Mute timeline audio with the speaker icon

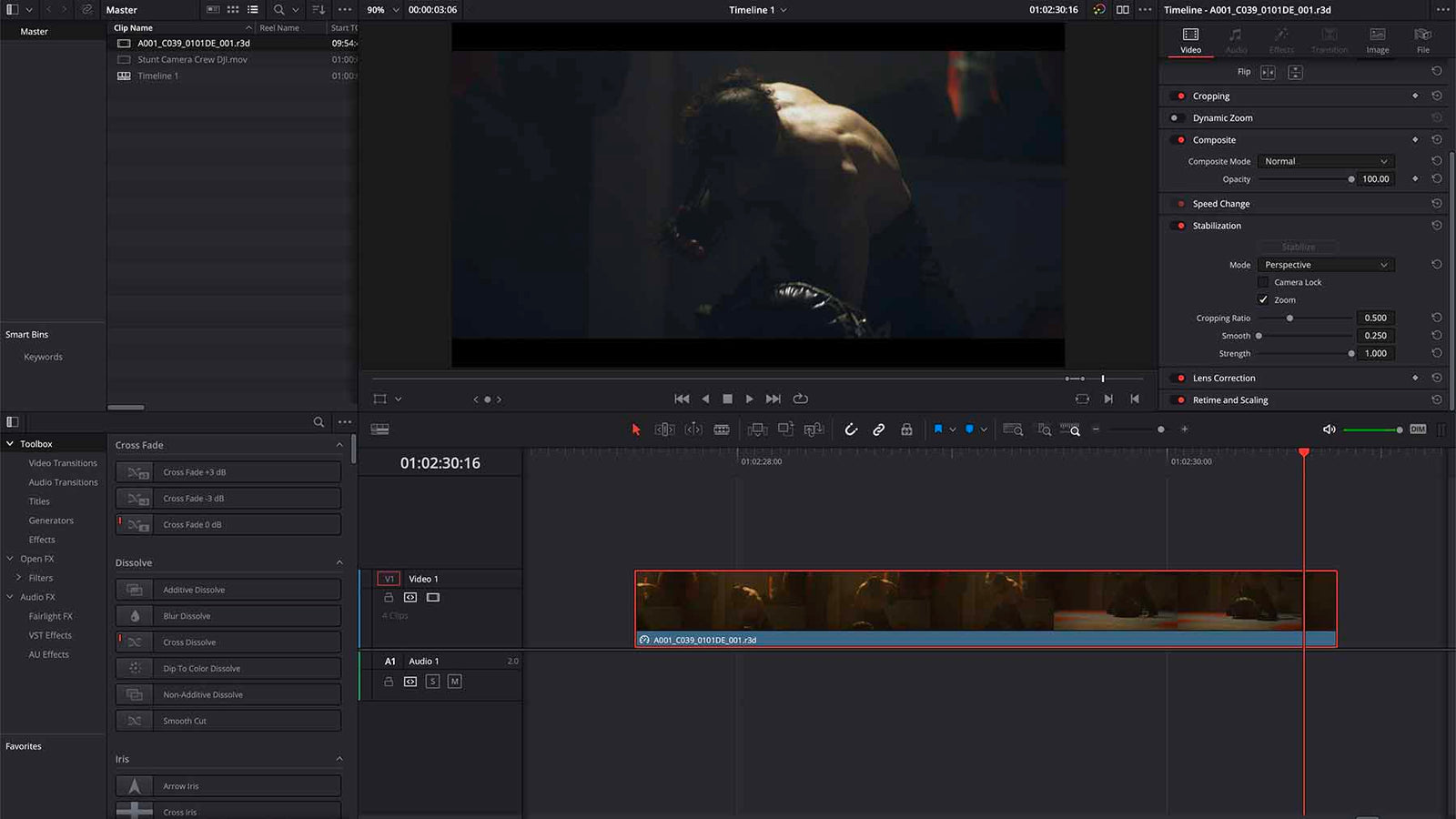click(1329, 429)
